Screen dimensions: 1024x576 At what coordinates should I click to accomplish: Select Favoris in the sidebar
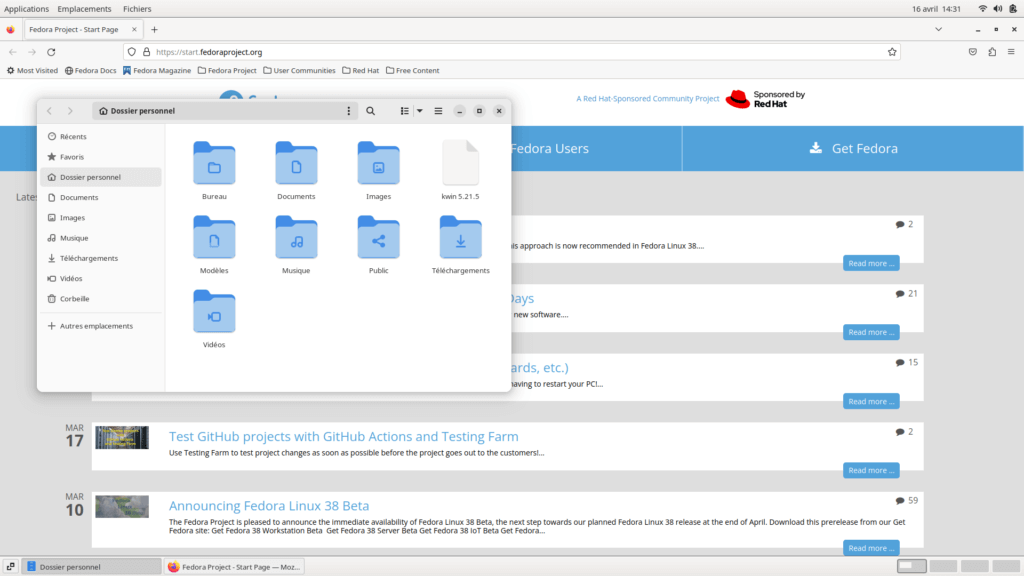point(101,157)
